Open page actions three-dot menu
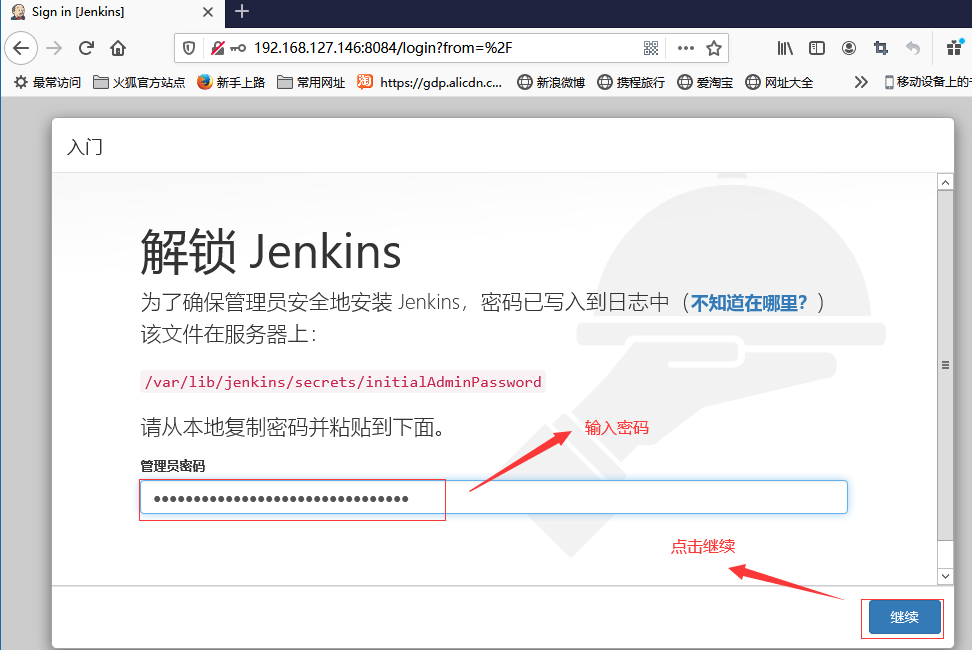Image resolution: width=972 pixels, height=650 pixels. [685, 48]
